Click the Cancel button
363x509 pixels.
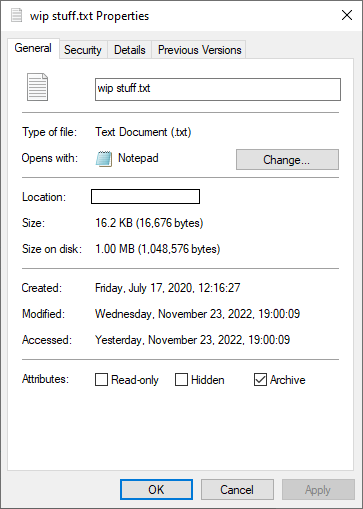coord(237,490)
